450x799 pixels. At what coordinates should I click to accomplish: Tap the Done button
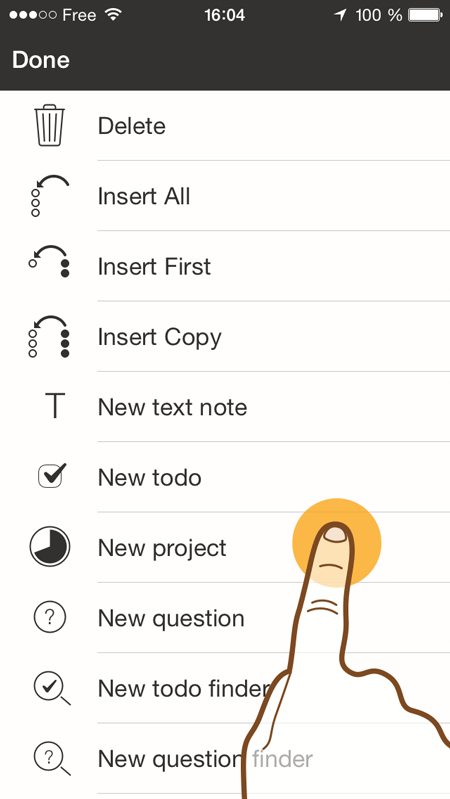click(x=41, y=60)
